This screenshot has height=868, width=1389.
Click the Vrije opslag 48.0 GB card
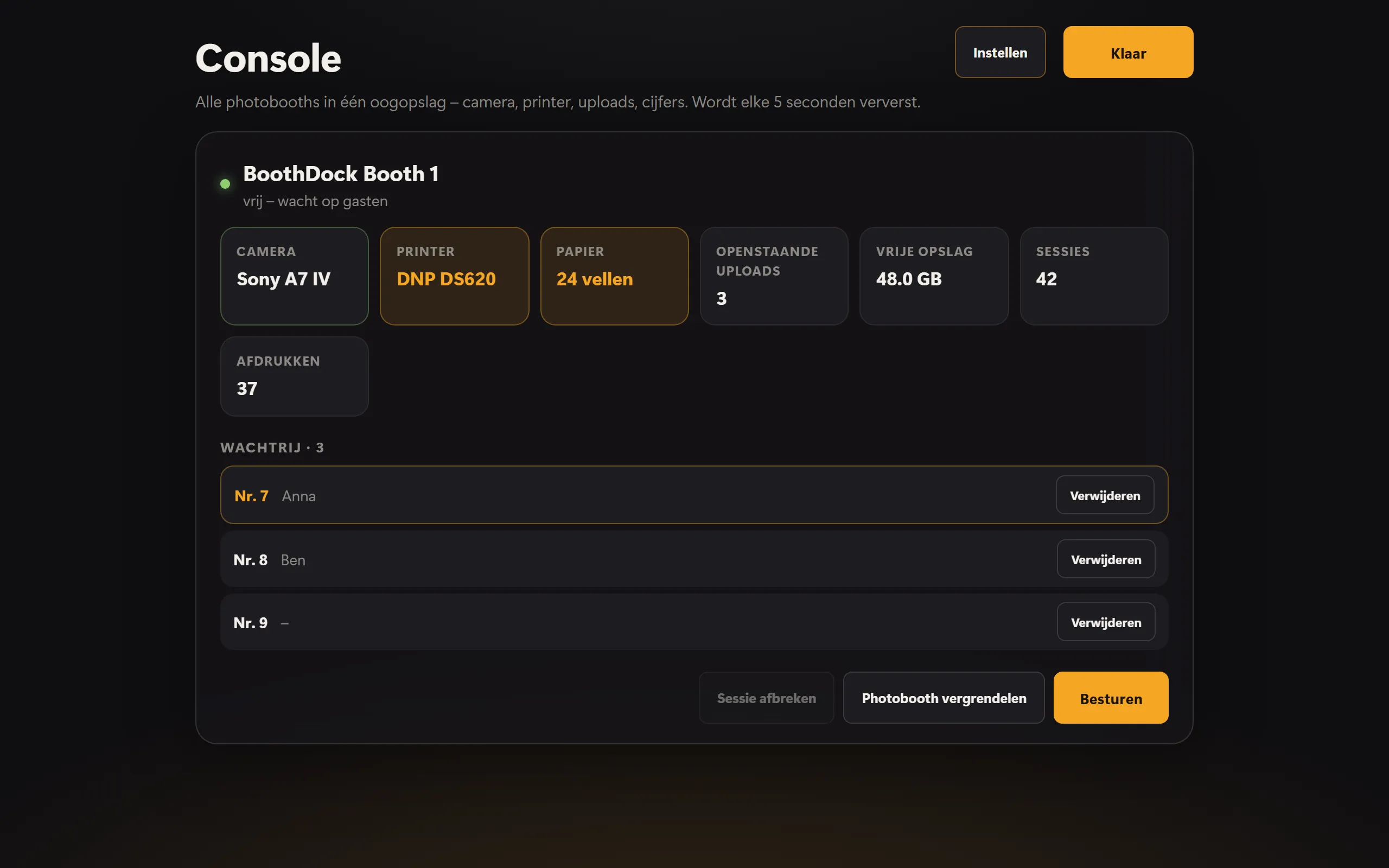click(934, 276)
